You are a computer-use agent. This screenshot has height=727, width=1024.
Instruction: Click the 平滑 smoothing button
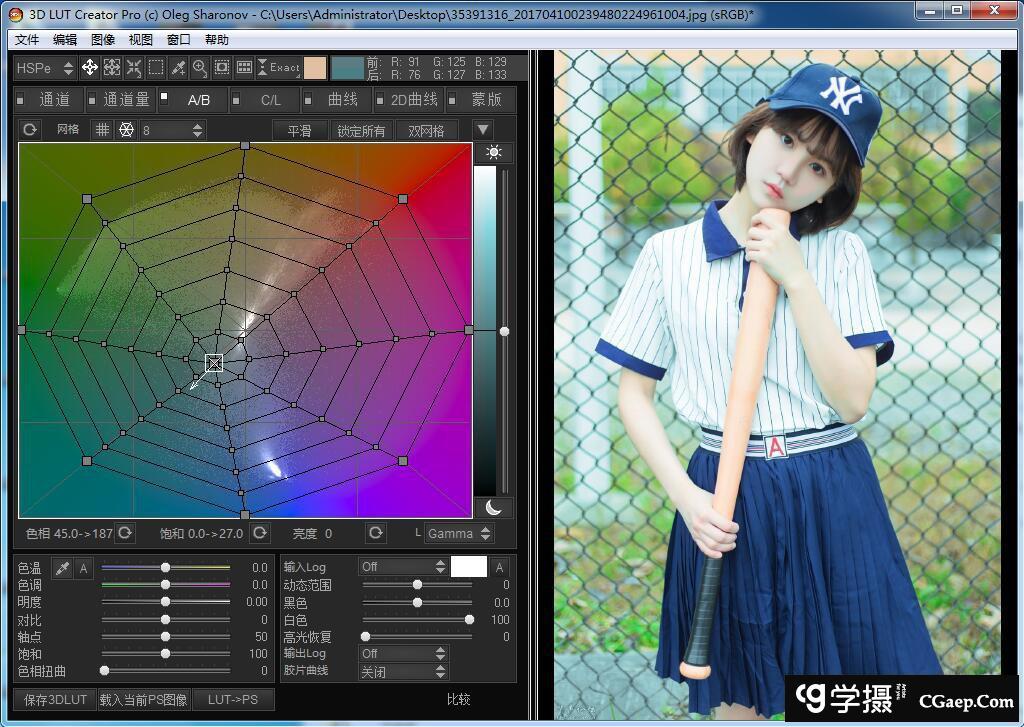[300, 129]
